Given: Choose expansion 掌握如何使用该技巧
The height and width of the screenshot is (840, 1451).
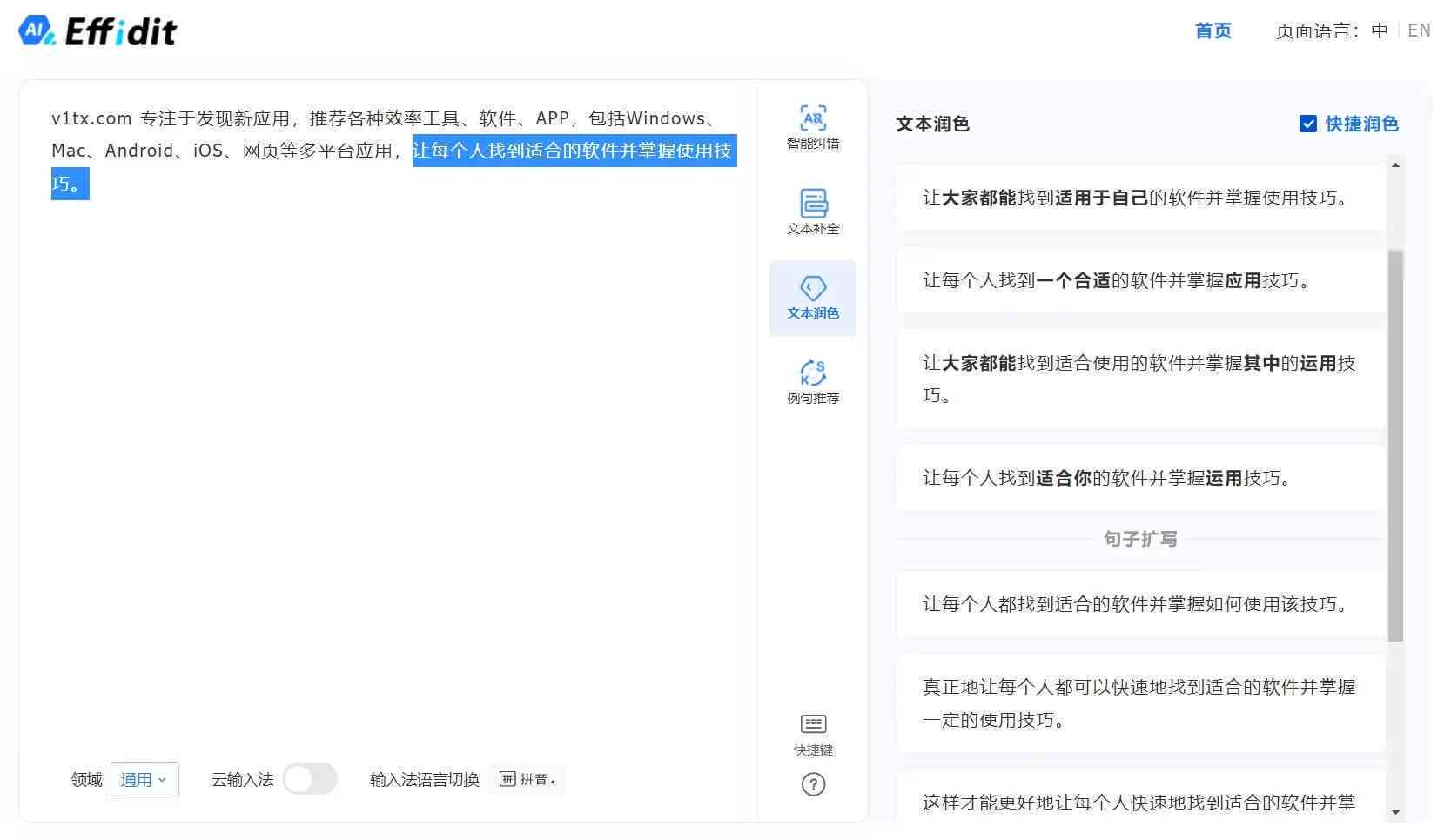Looking at the screenshot, I should [1140, 604].
